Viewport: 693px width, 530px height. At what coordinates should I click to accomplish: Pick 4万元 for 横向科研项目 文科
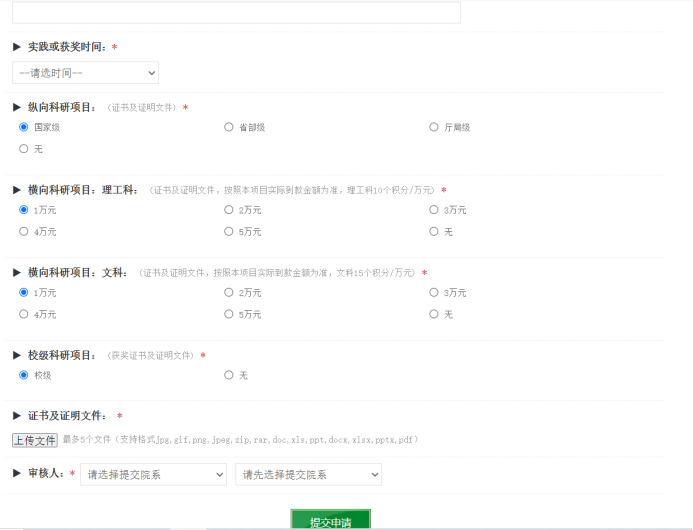click(24, 314)
